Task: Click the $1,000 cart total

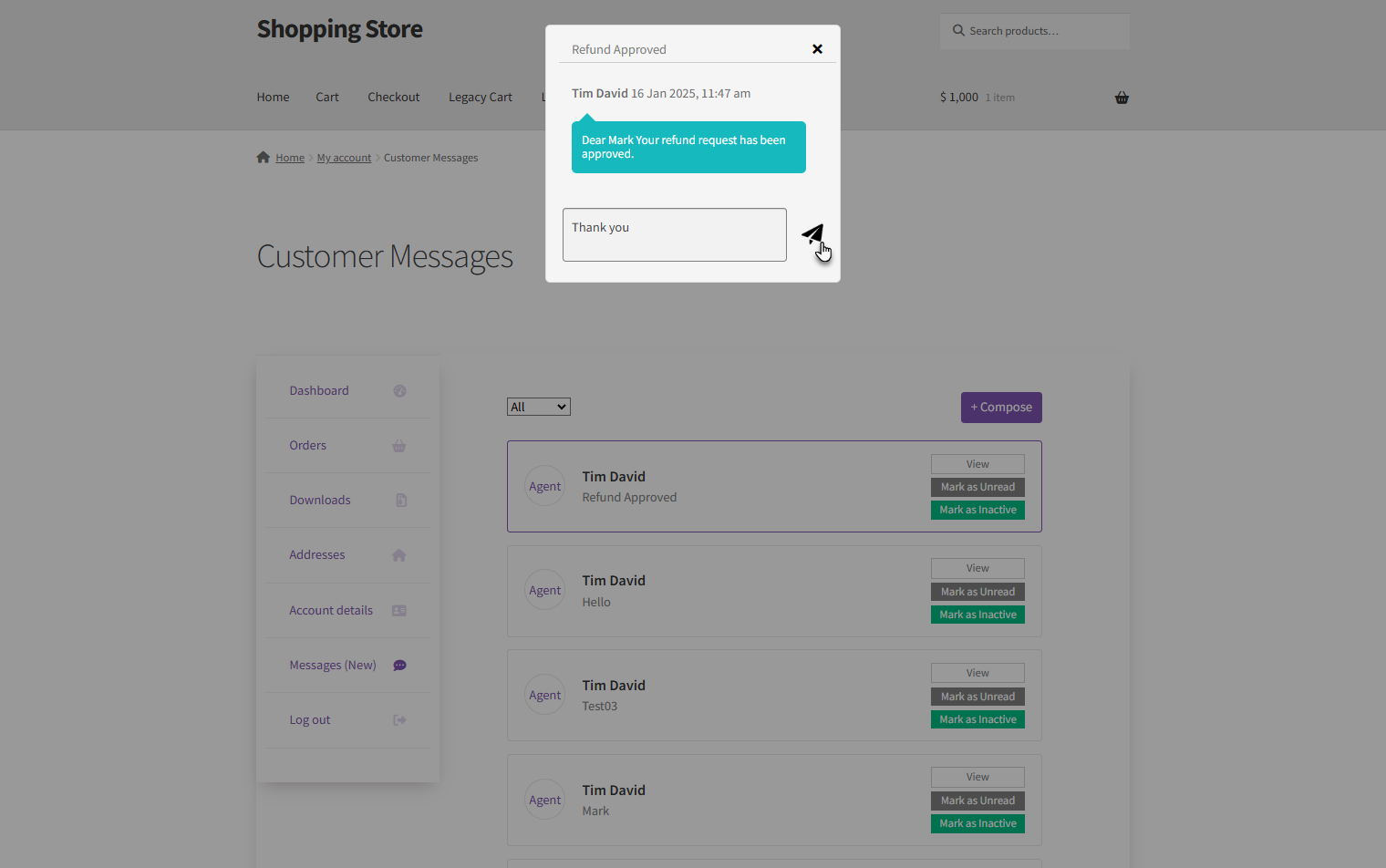Action: (959, 97)
